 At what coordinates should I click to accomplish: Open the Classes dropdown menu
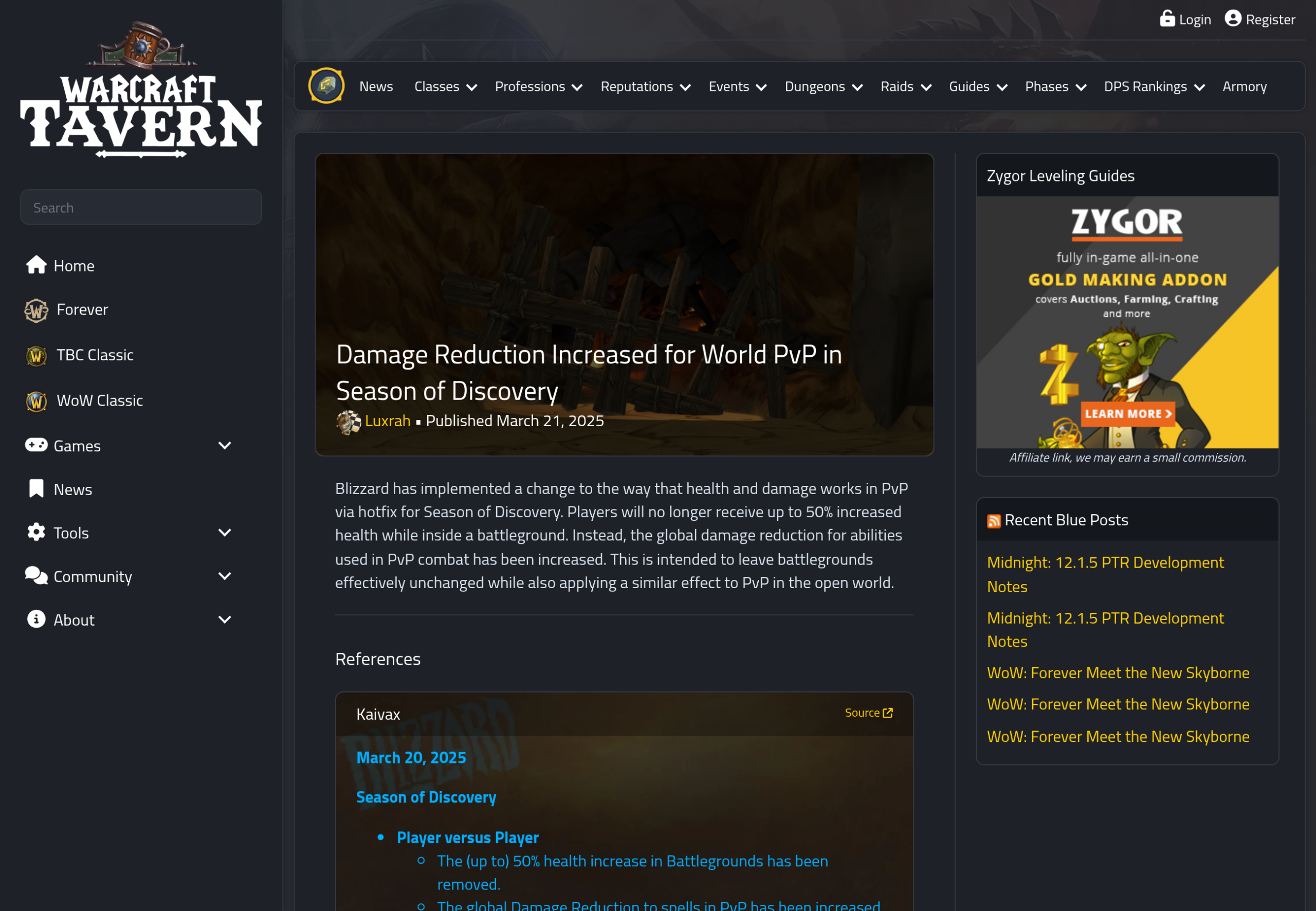point(445,86)
